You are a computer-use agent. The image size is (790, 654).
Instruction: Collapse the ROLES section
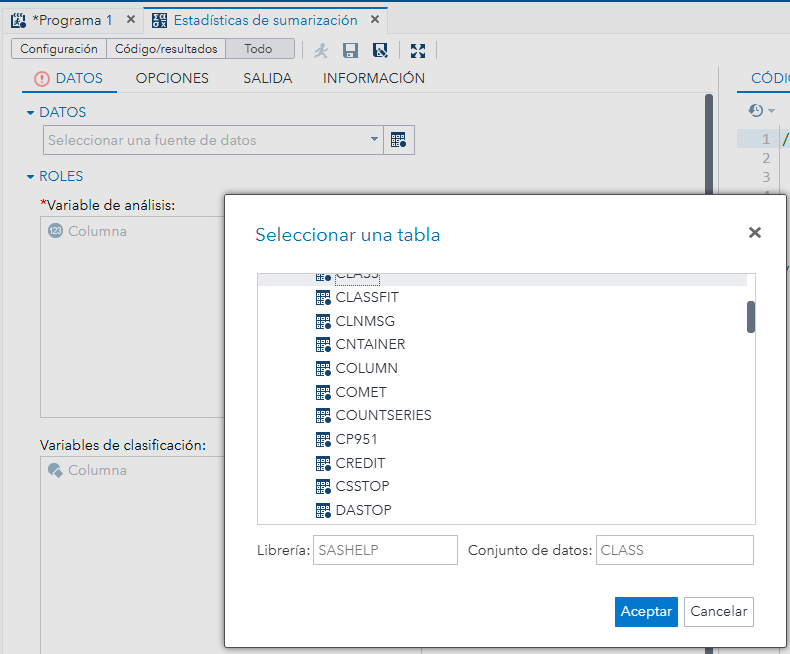(31, 177)
